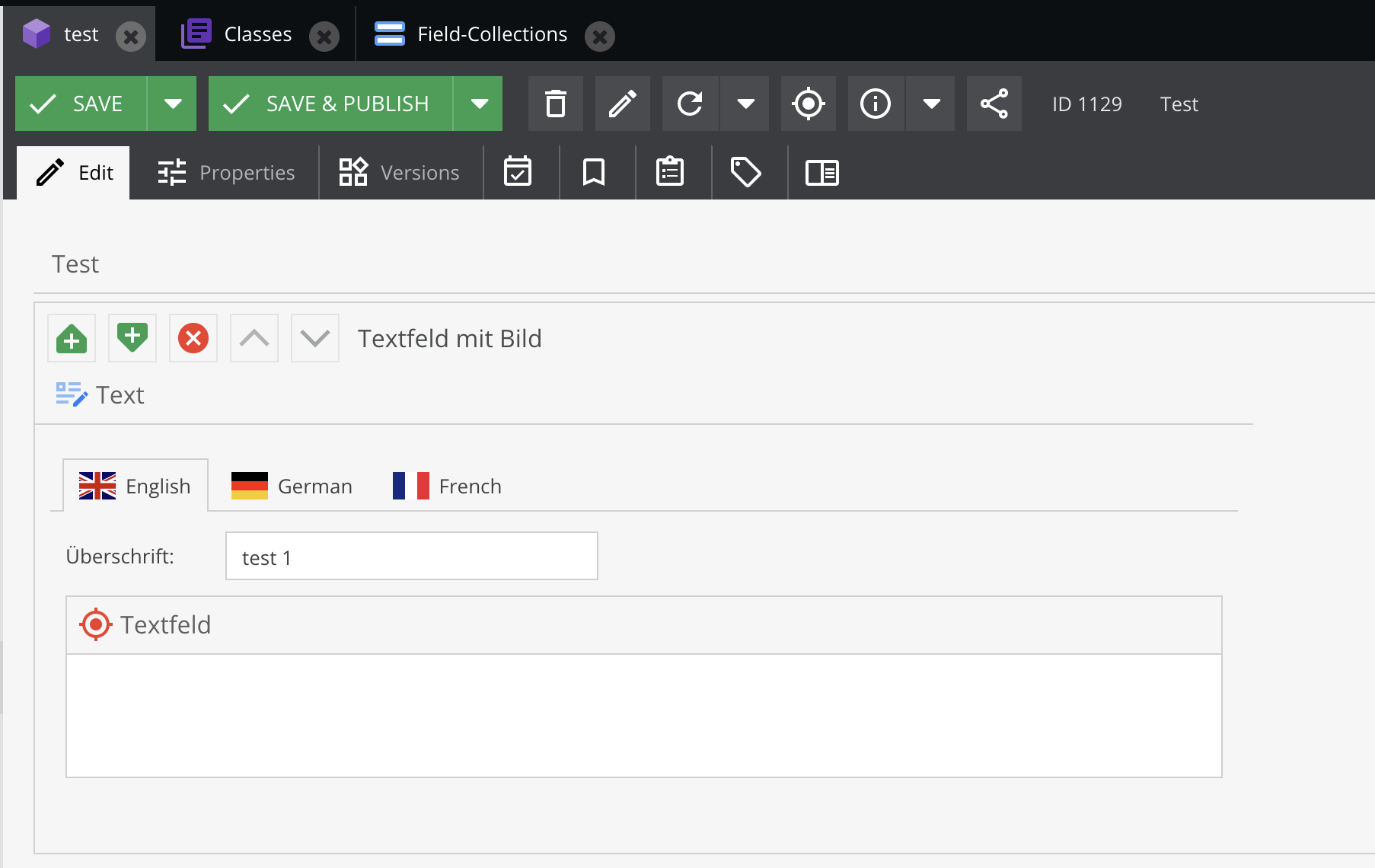Switch to the Edit tab
Image resolution: width=1375 pixels, height=868 pixels.
[74, 173]
